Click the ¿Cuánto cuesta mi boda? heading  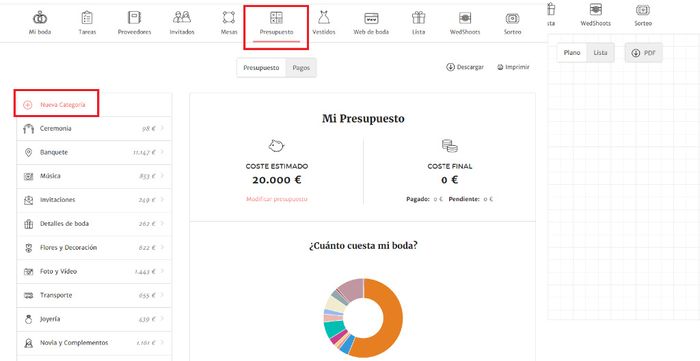coord(363,246)
